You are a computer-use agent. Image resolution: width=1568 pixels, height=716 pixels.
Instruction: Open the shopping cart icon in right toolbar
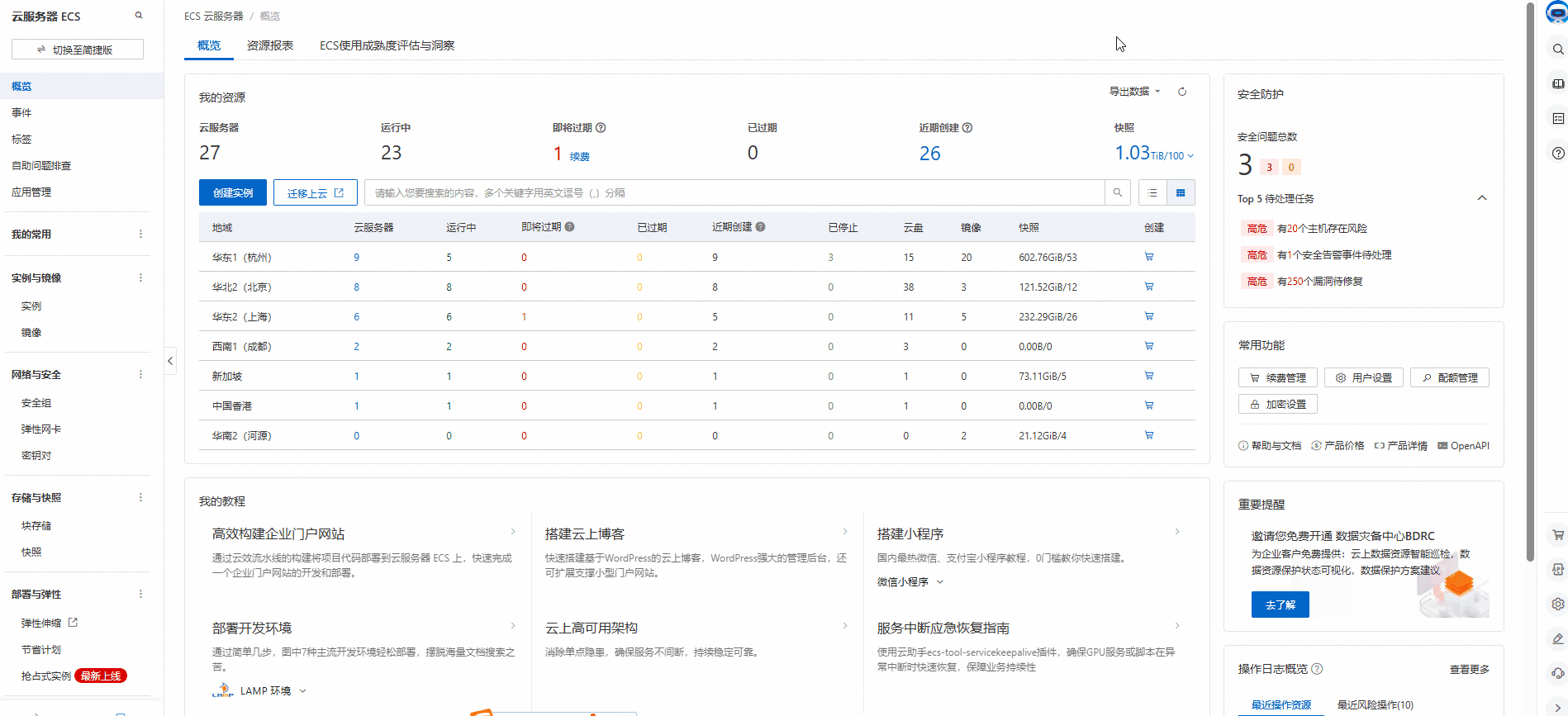click(x=1557, y=534)
